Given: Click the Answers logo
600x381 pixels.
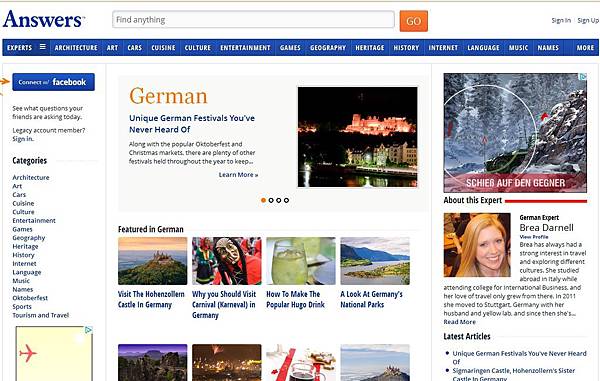Looking at the screenshot, I should tap(44, 19).
